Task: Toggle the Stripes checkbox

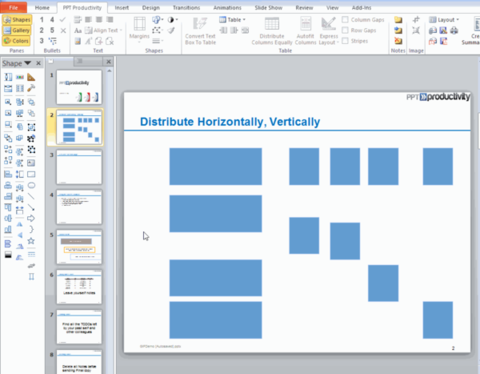Action: tap(345, 41)
